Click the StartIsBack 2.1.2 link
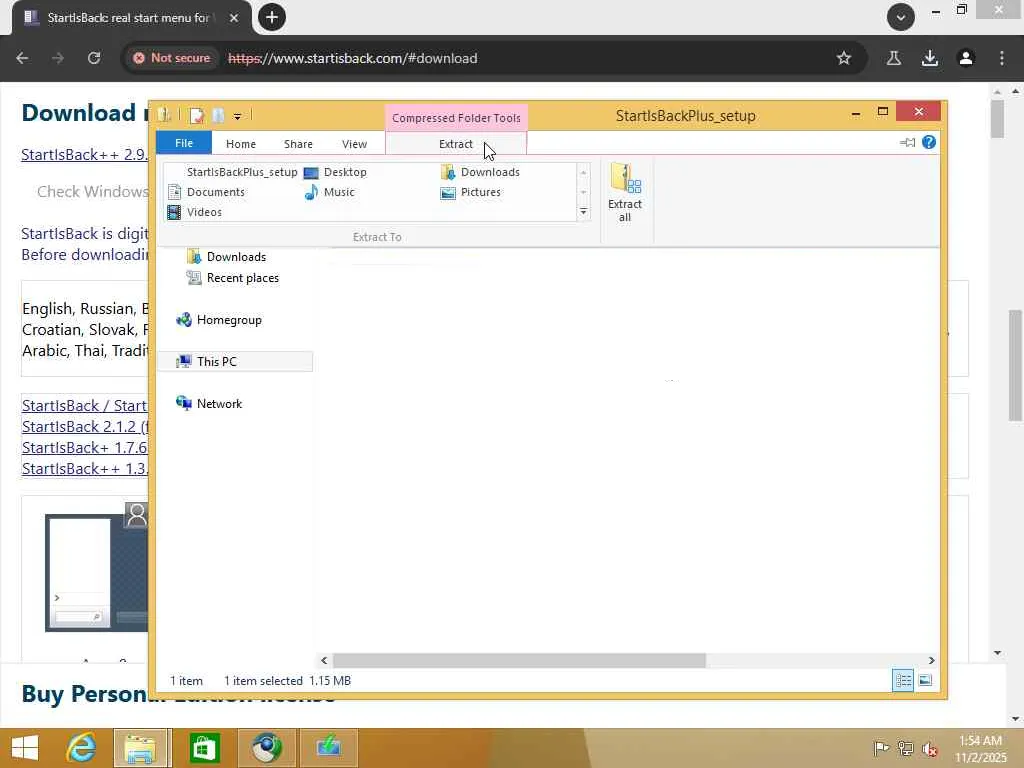Screen dimensions: 1024x768 (85, 426)
